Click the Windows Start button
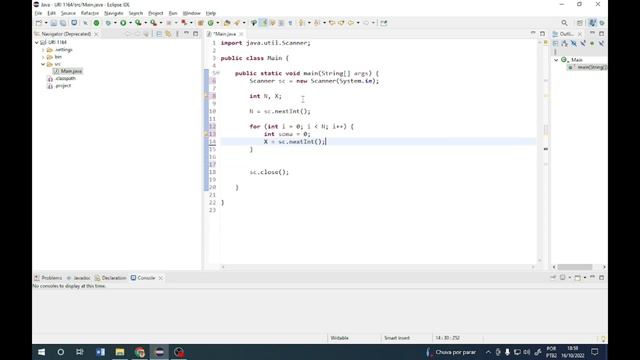This screenshot has height=360, width=640. point(42,352)
